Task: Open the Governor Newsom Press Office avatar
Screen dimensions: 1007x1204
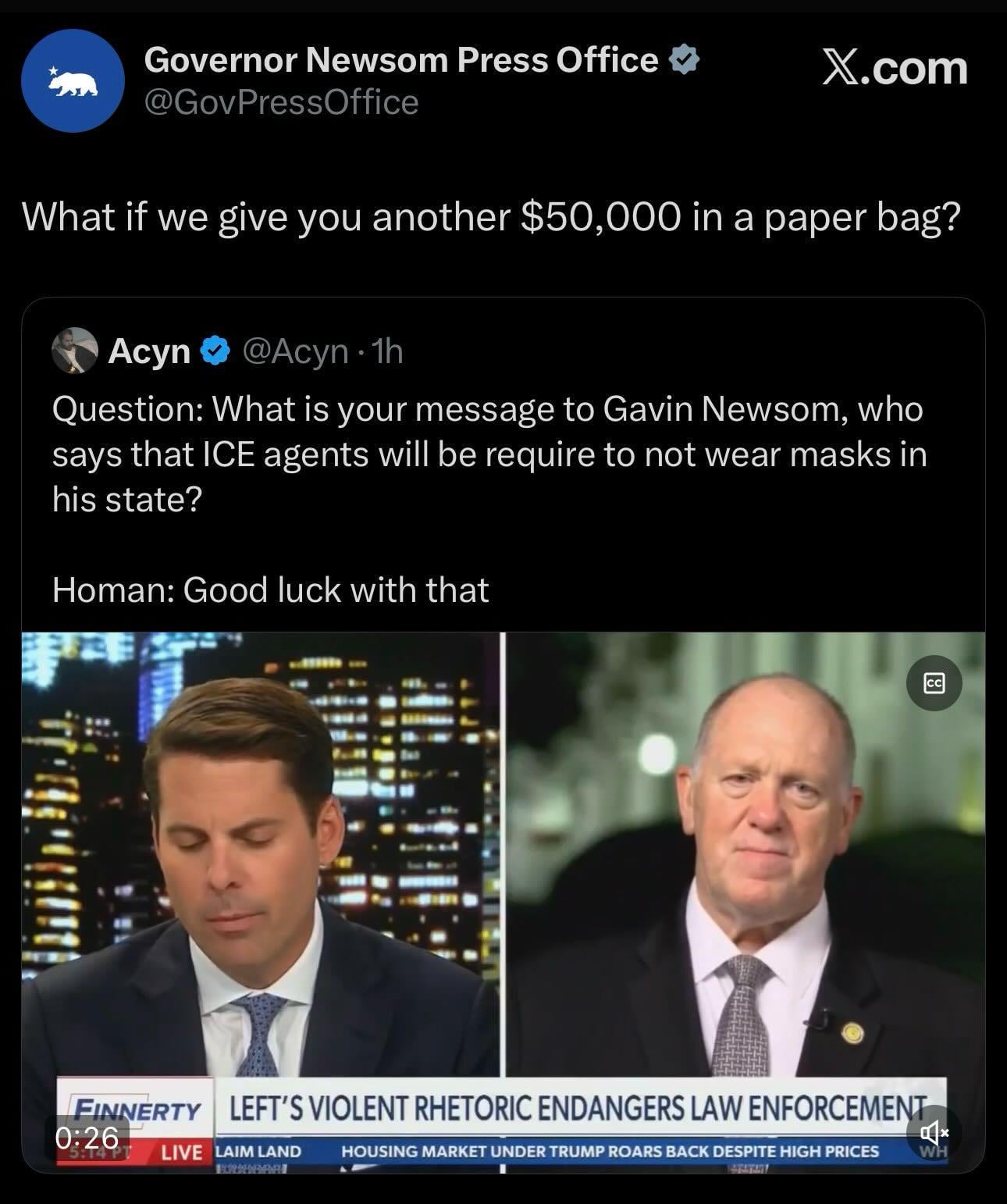Action: click(x=73, y=80)
